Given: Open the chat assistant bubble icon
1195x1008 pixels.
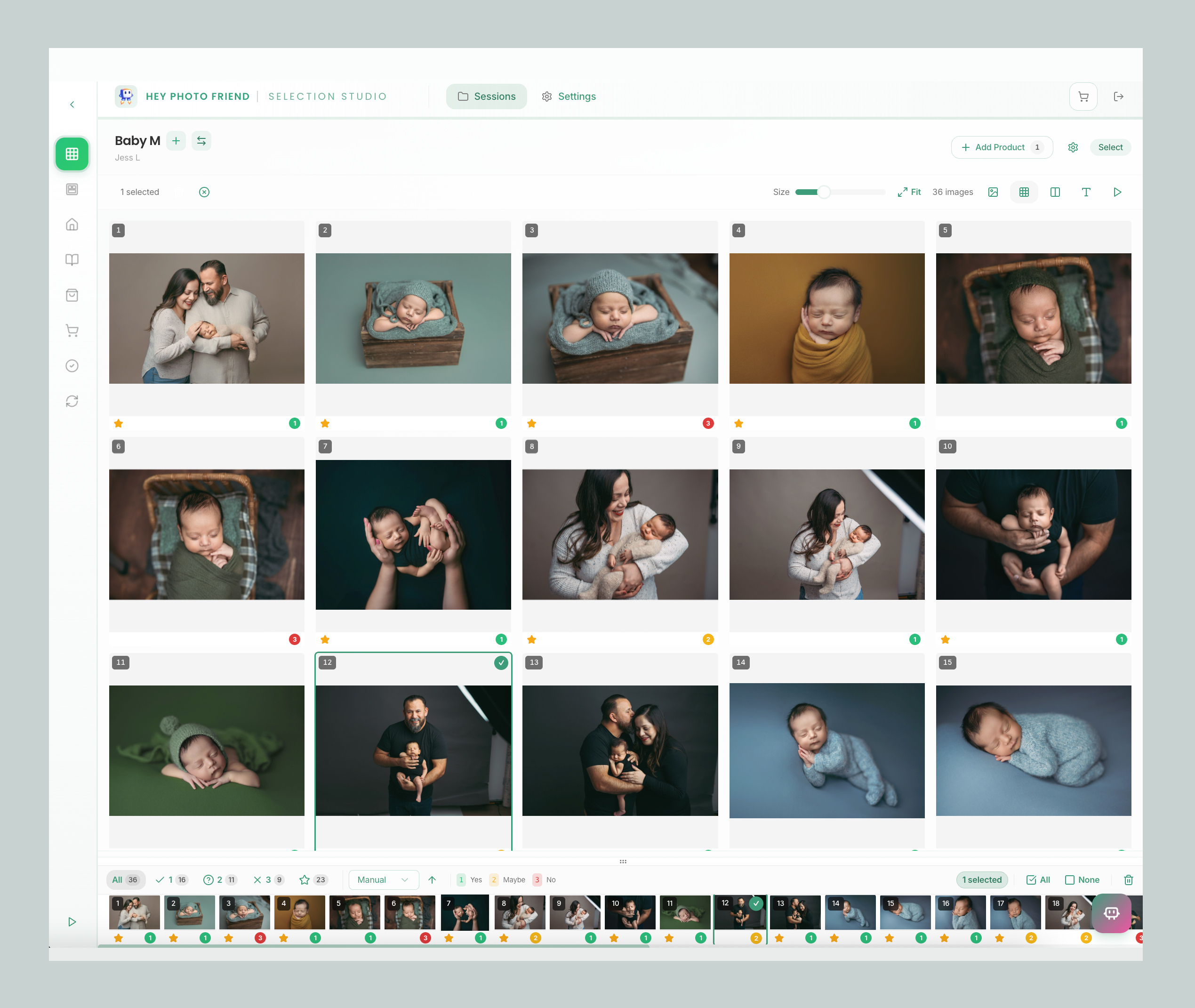Looking at the screenshot, I should 1111,913.
